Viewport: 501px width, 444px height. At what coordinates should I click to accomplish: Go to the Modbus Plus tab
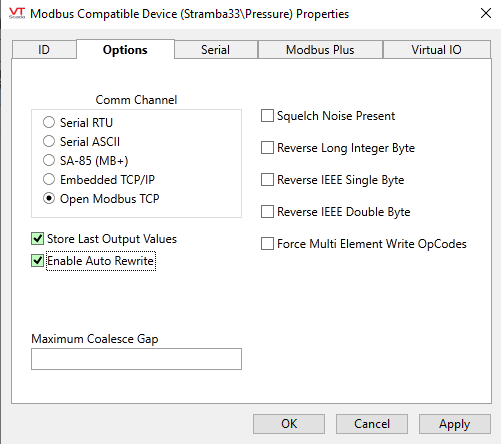320,50
